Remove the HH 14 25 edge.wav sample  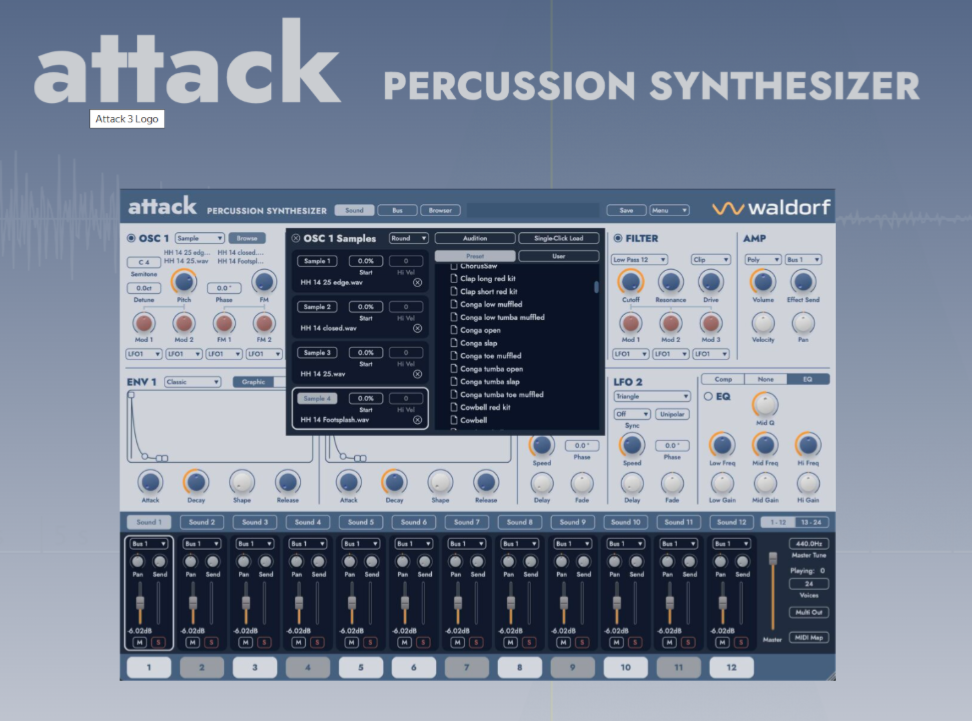tap(417, 283)
